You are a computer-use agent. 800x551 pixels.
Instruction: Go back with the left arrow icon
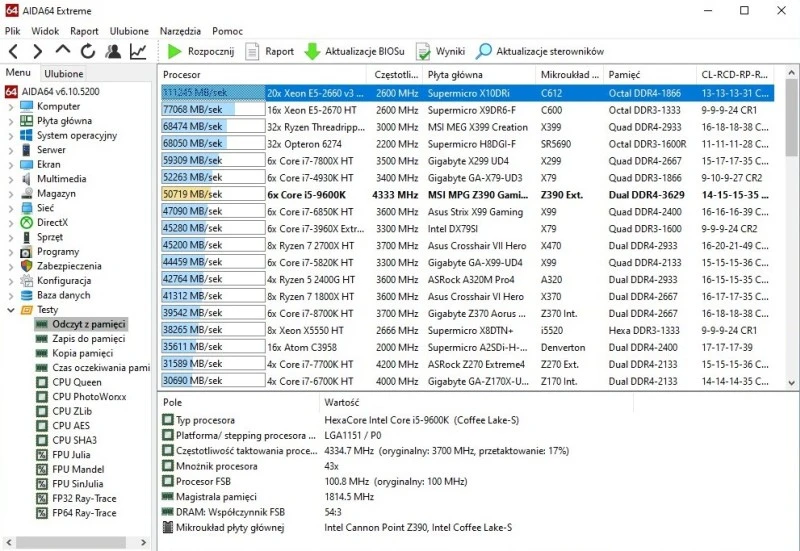coord(13,51)
